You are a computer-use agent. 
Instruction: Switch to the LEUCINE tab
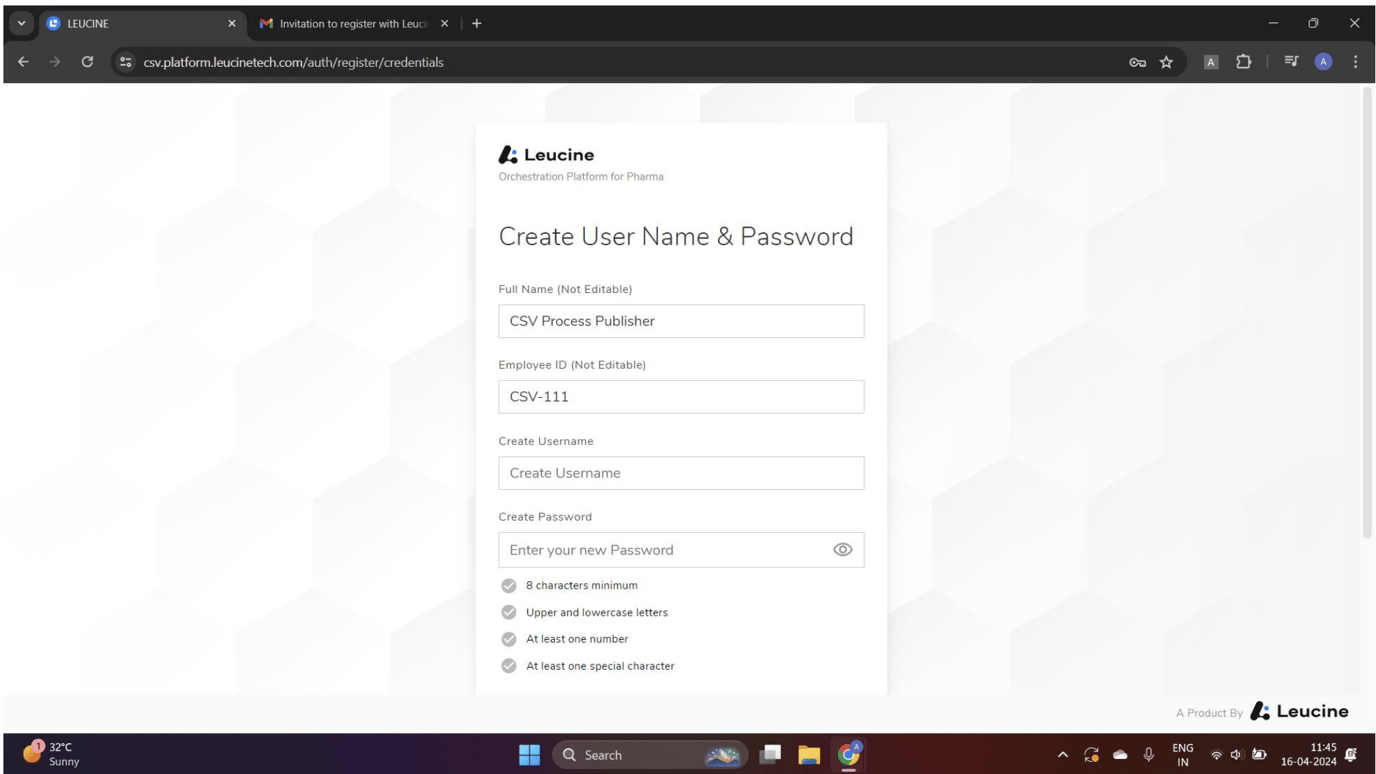[120, 22]
